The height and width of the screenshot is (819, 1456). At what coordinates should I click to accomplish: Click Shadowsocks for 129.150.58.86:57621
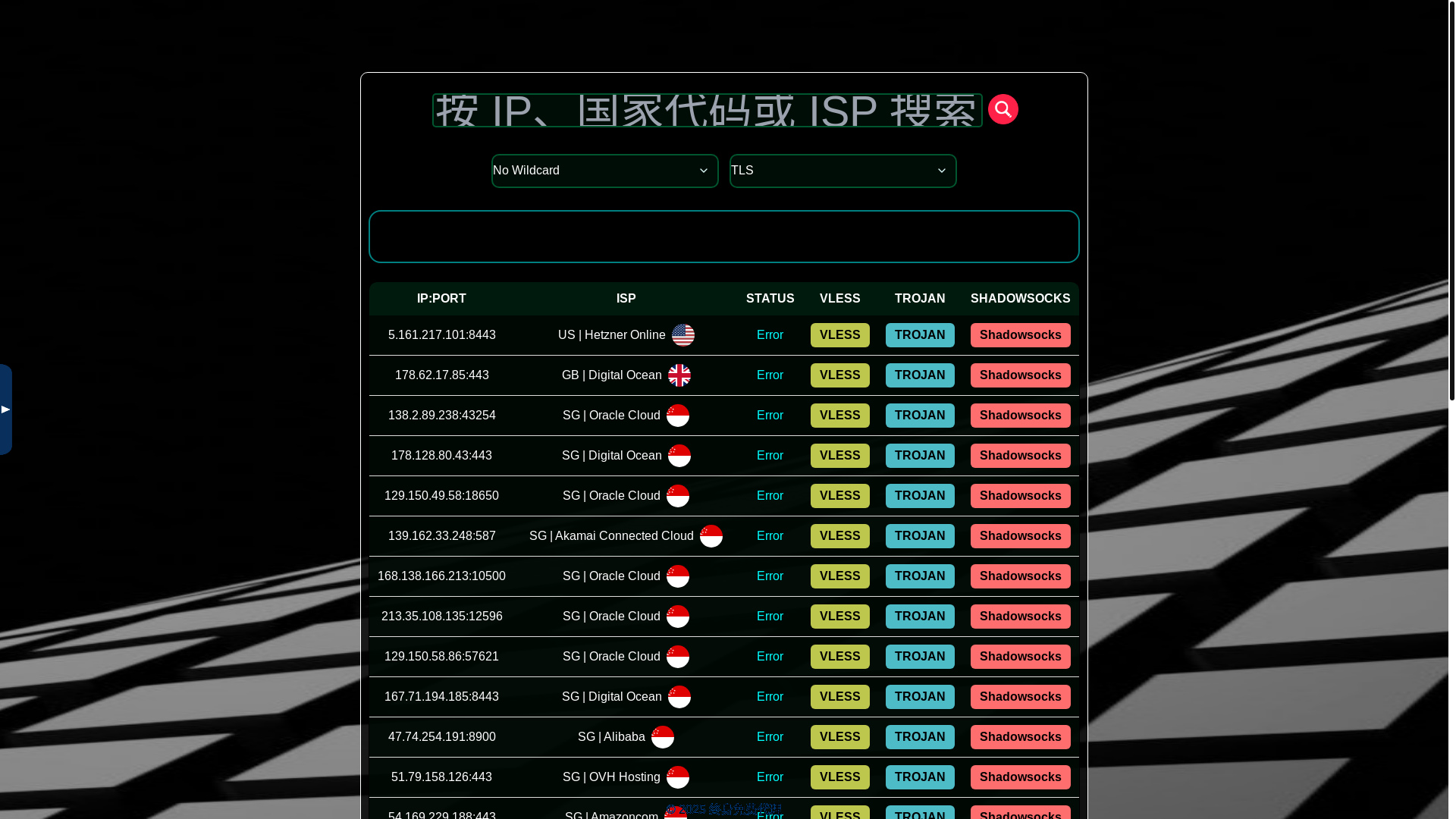1020,657
